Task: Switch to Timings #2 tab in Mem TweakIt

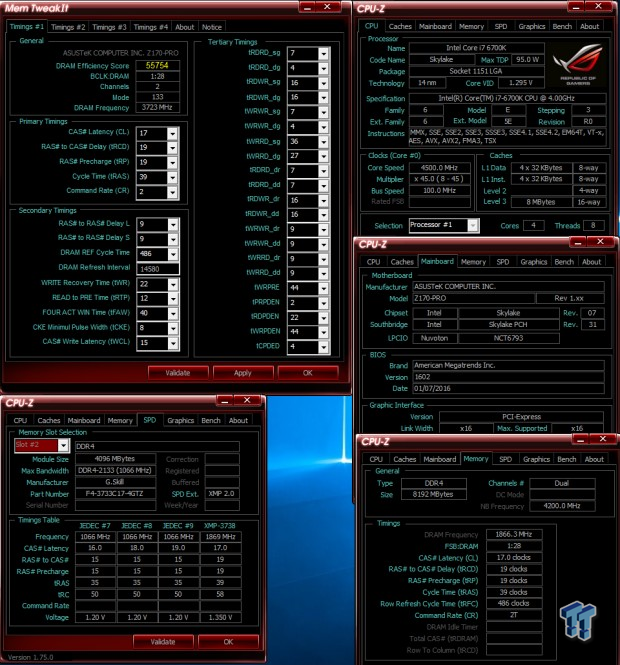Action: (x=68, y=27)
